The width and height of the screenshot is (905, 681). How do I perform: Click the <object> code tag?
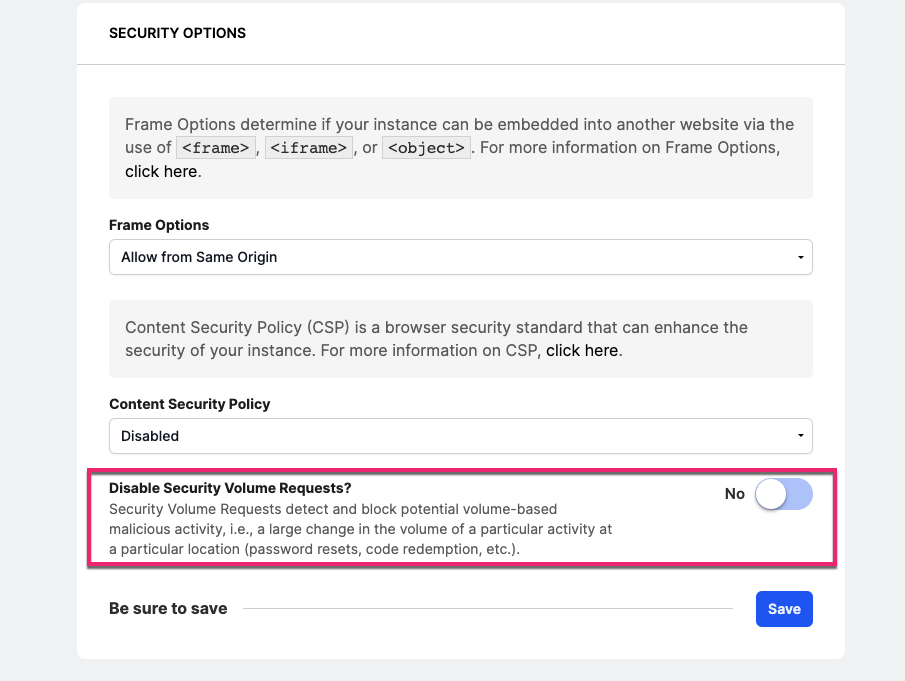pyautogui.click(x=427, y=148)
